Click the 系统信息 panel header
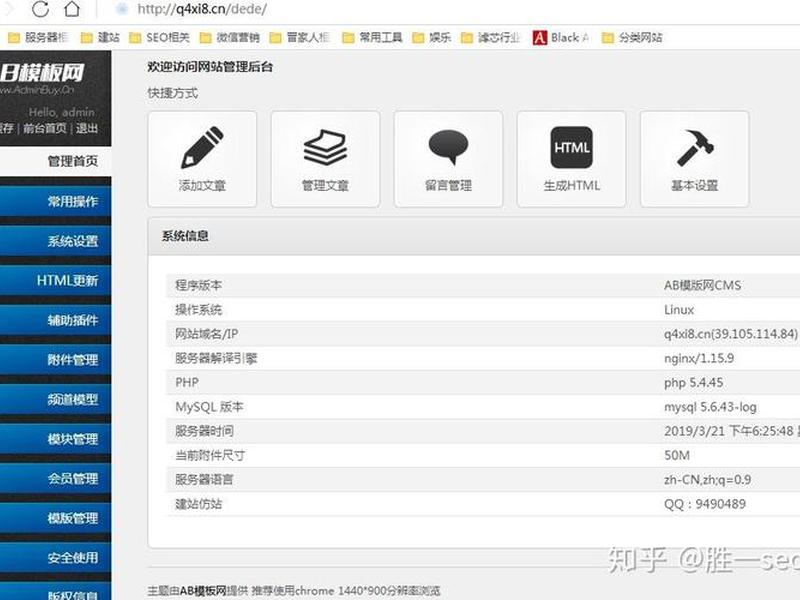This screenshot has width=800, height=600. [x=473, y=236]
